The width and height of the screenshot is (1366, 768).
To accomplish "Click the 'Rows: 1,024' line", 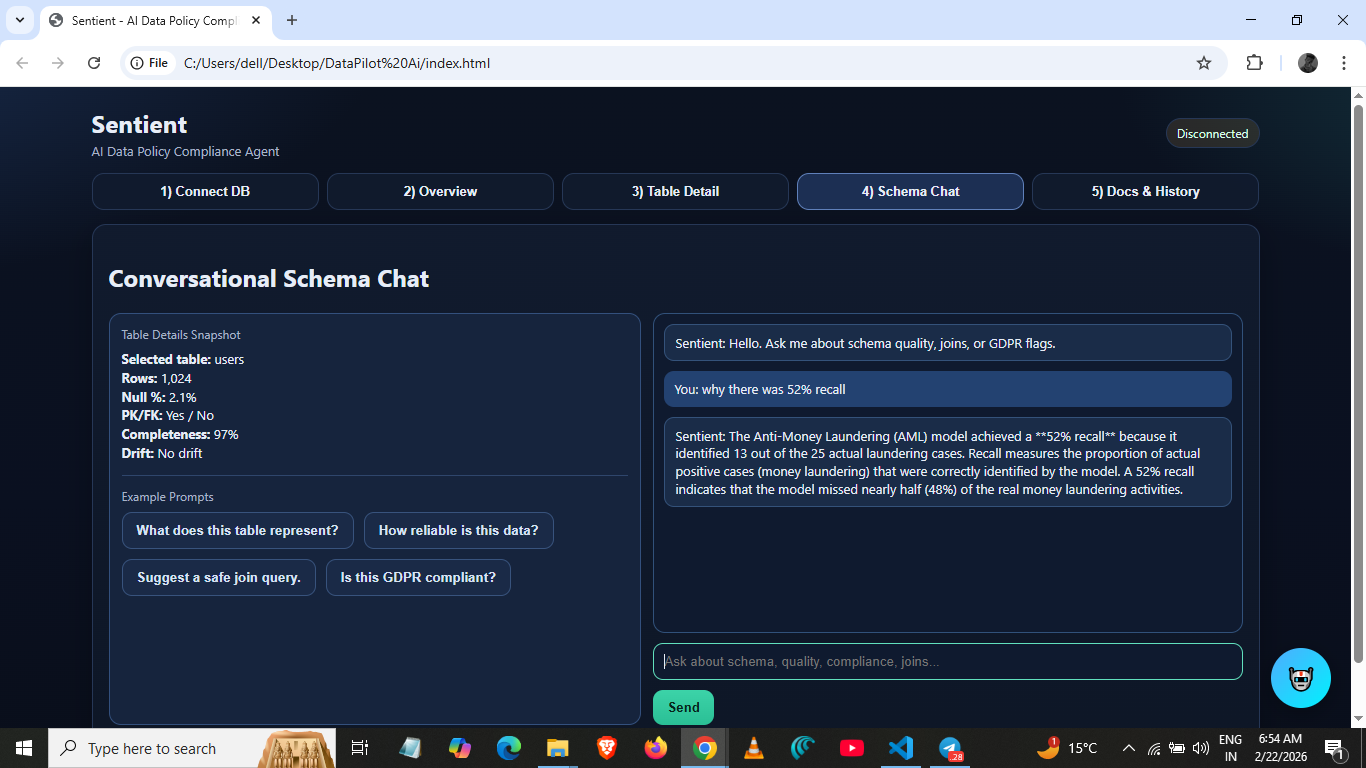I will coord(157,378).
